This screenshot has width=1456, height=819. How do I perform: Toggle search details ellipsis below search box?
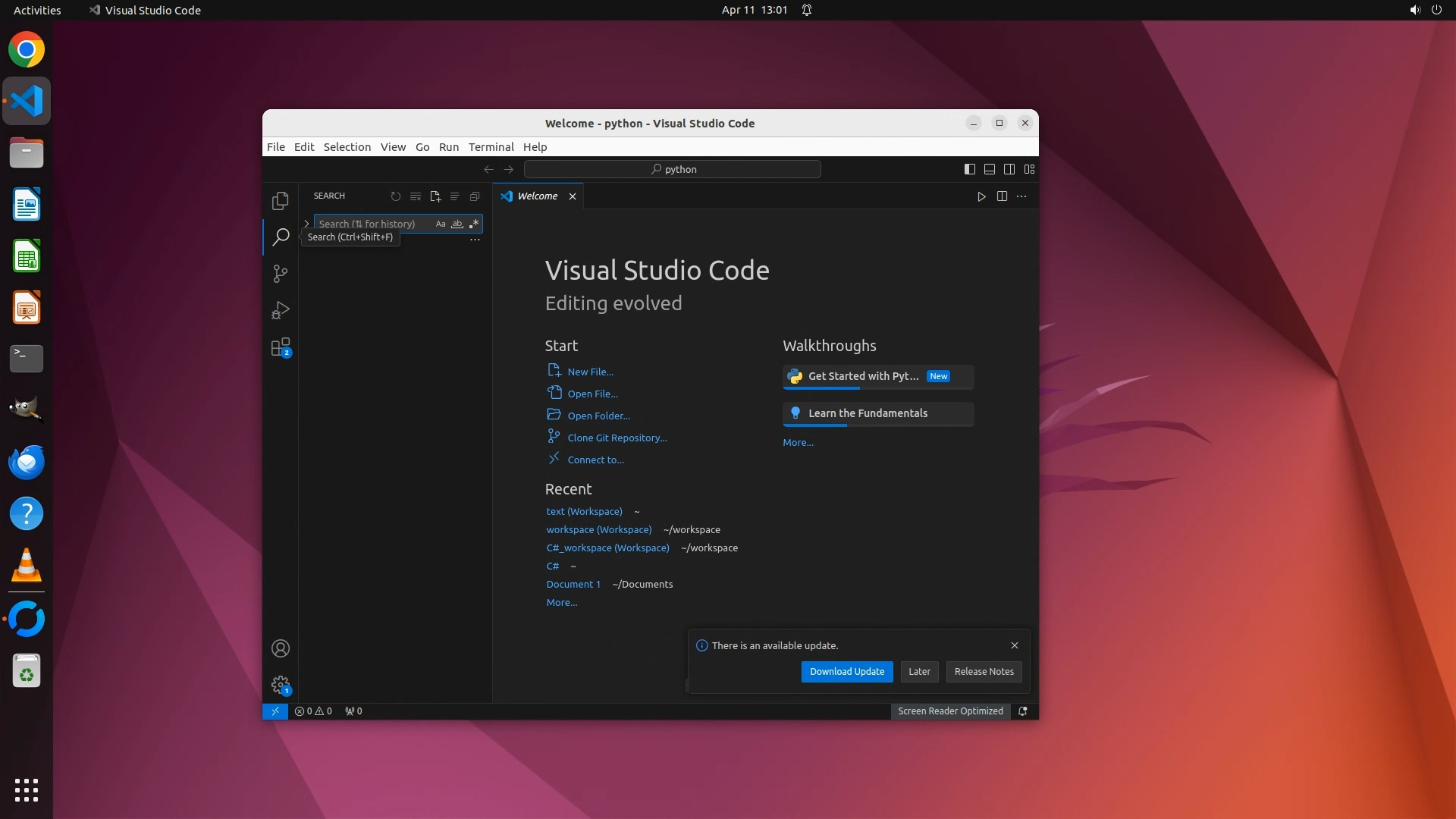(475, 240)
